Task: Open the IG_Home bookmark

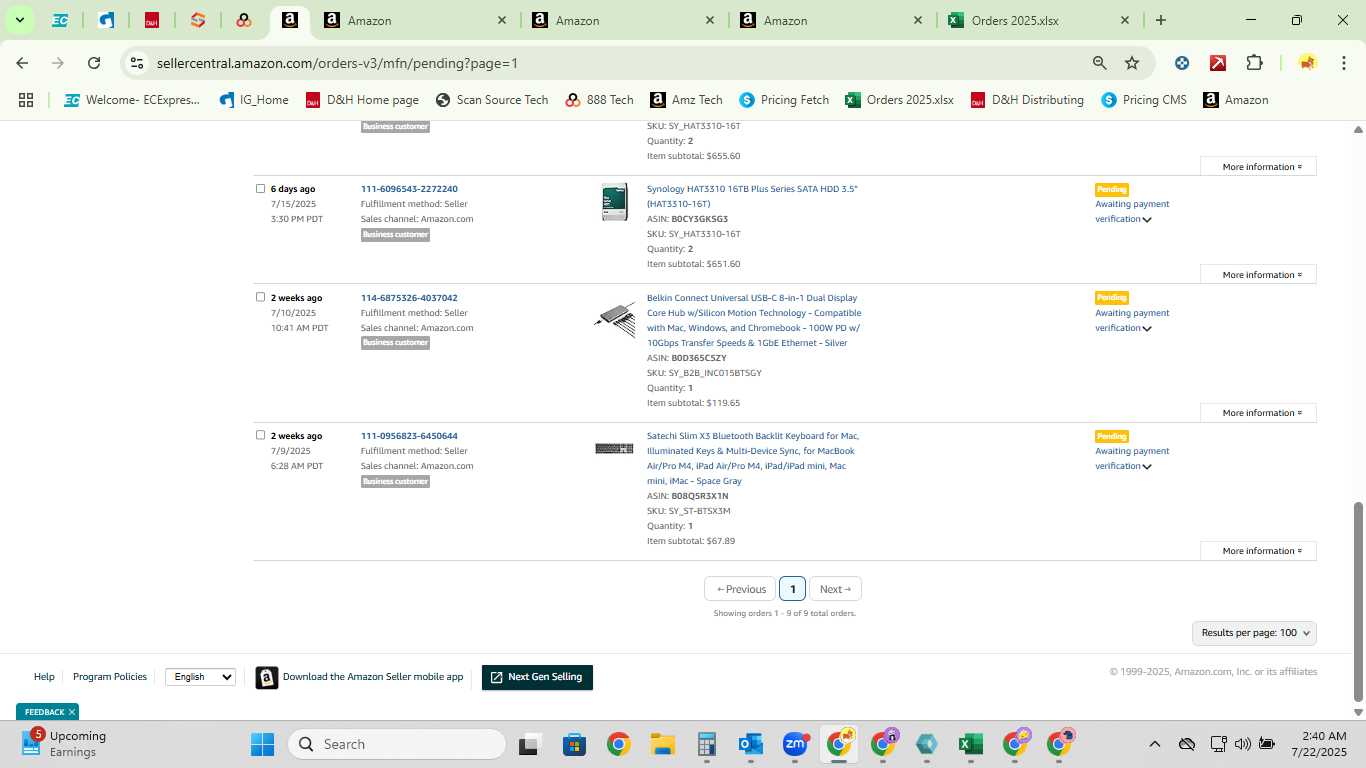Action: point(253,100)
